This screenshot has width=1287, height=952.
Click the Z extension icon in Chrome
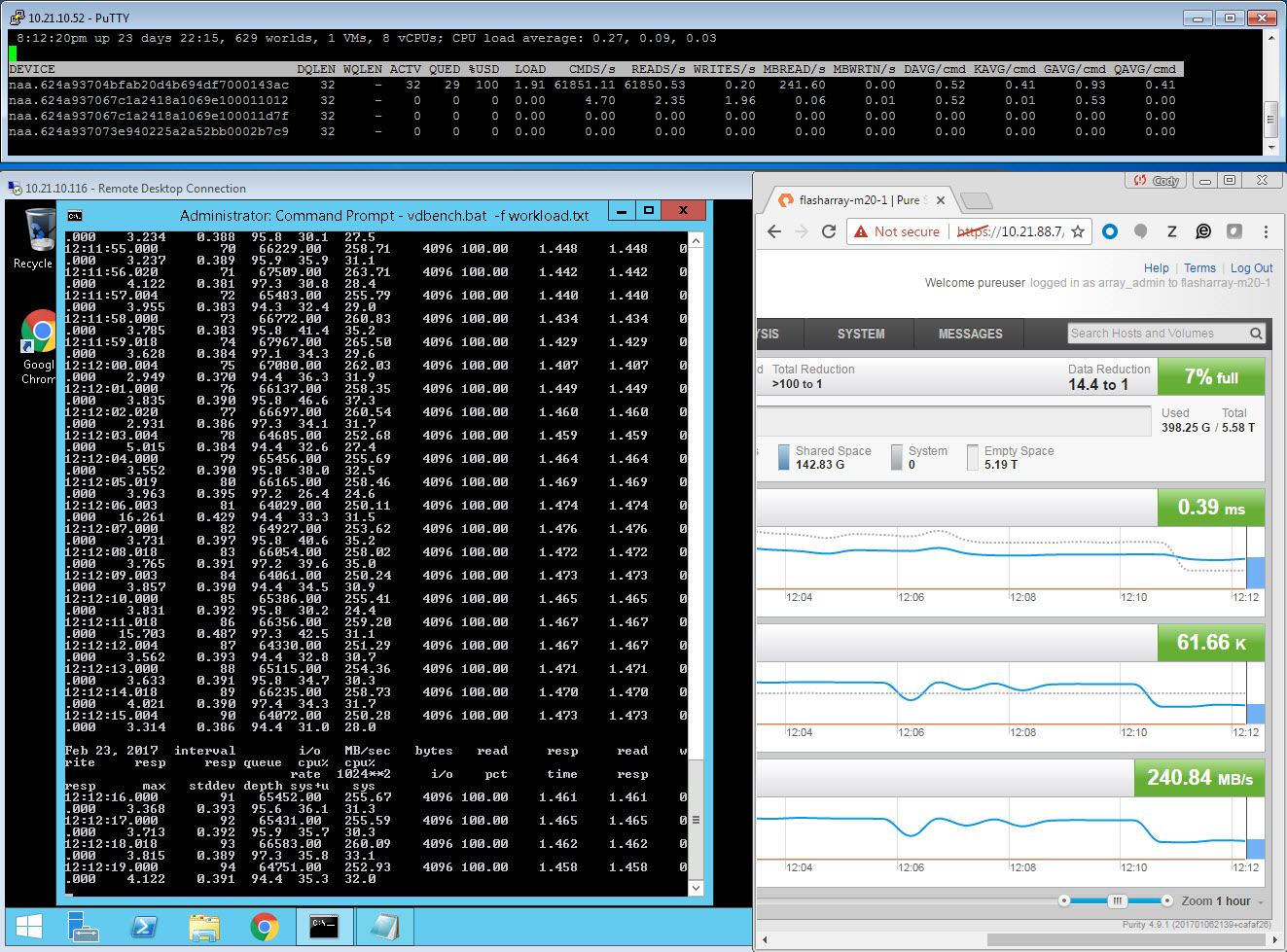1172,231
